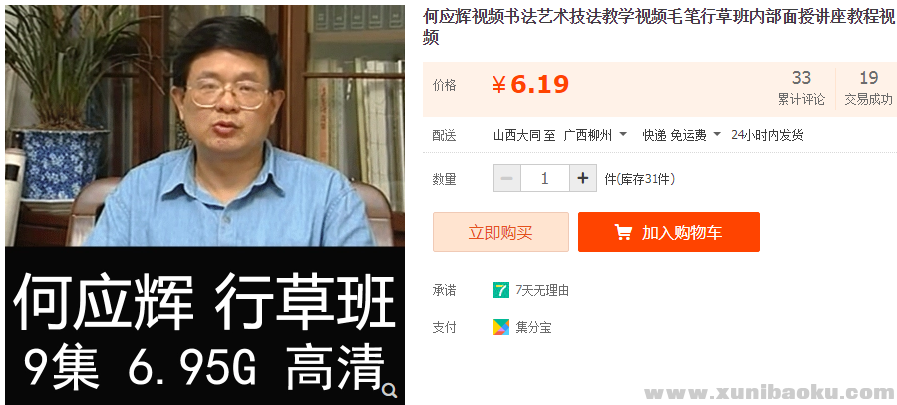Image resolution: width=897 pixels, height=405 pixels.
Task: Click the 7天无理由 promise text
Action: [542, 290]
